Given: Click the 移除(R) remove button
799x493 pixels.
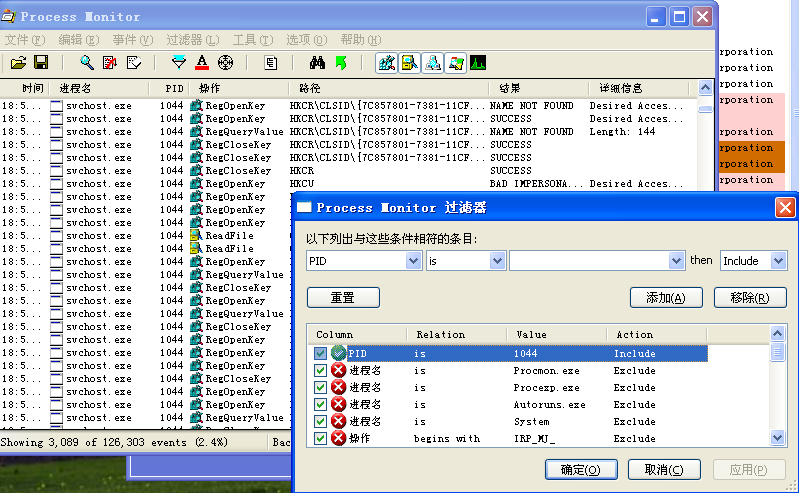Looking at the screenshot, I should point(750,297).
